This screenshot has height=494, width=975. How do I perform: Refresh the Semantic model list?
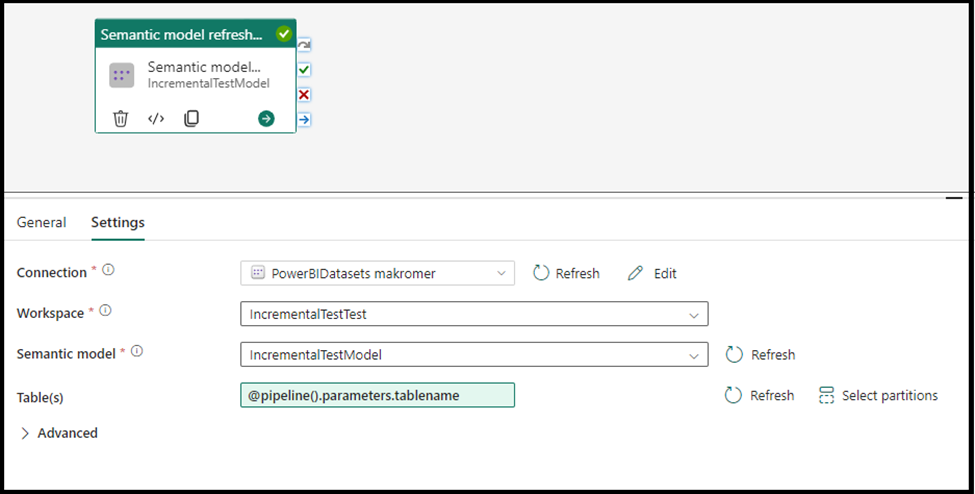pos(760,355)
